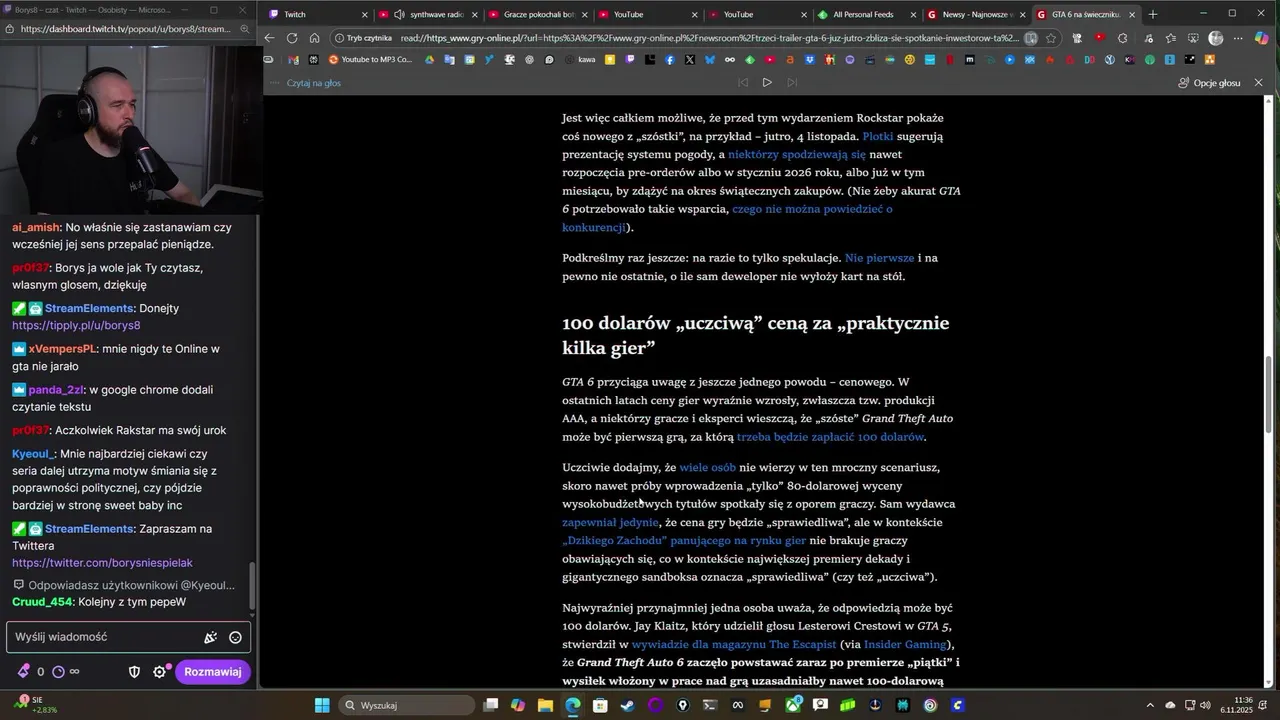Mute the synthwave radio tab speaker icon
The image size is (1280, 720).
pos(400,15)
